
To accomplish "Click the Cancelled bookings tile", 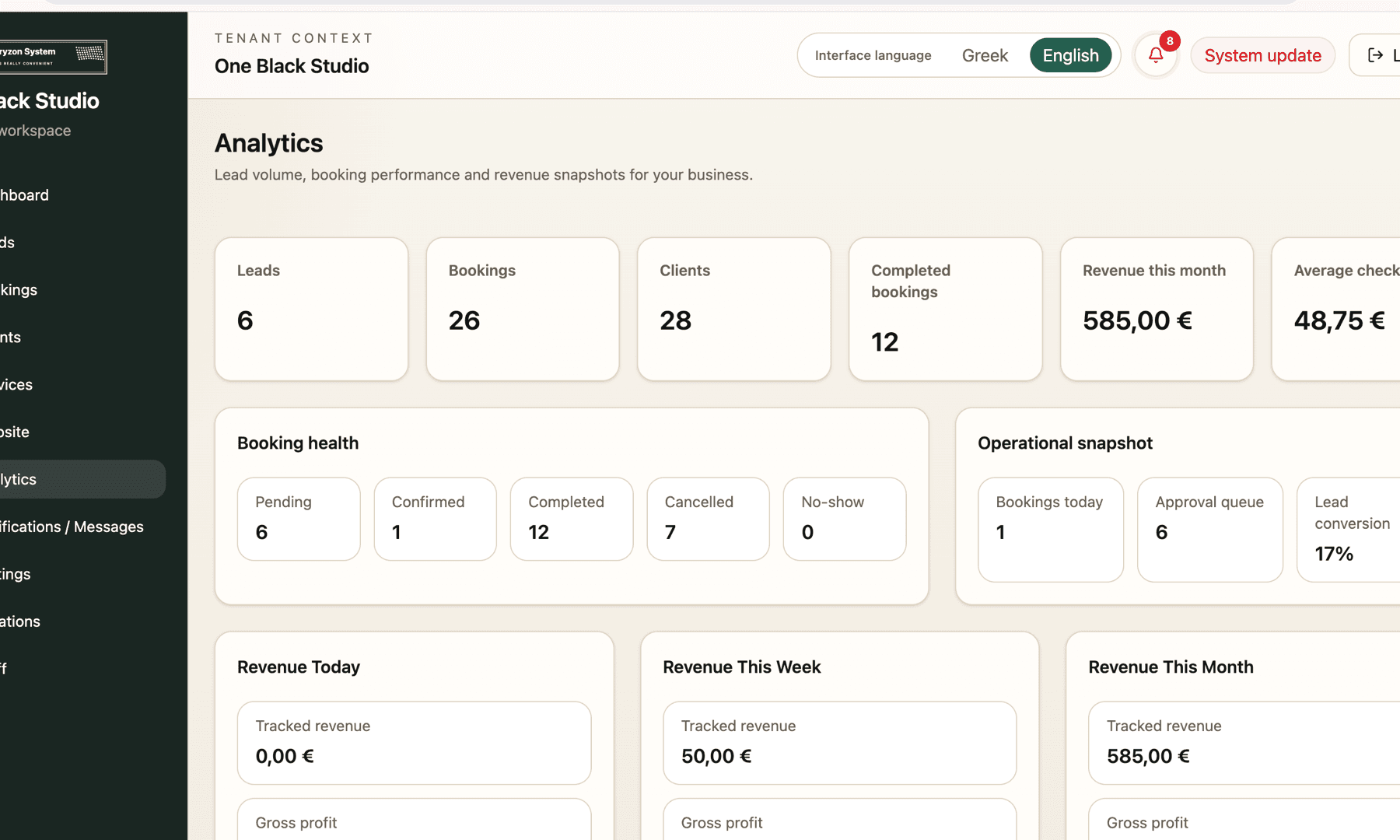I will tap(708, 519).
